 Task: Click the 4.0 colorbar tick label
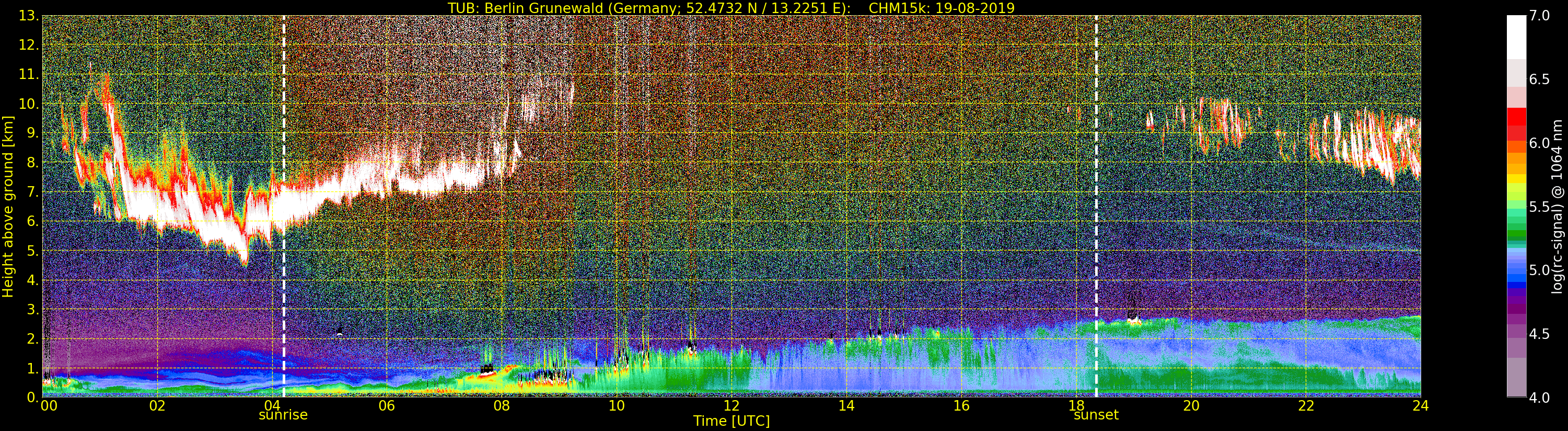(1539, 398)
